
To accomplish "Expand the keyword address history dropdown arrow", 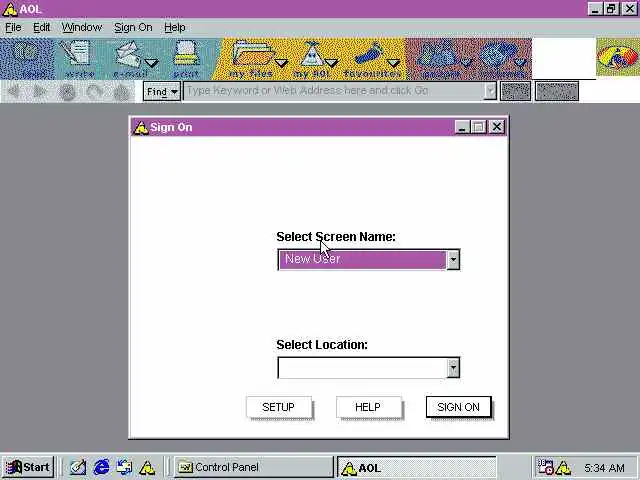I will [490, 91].
